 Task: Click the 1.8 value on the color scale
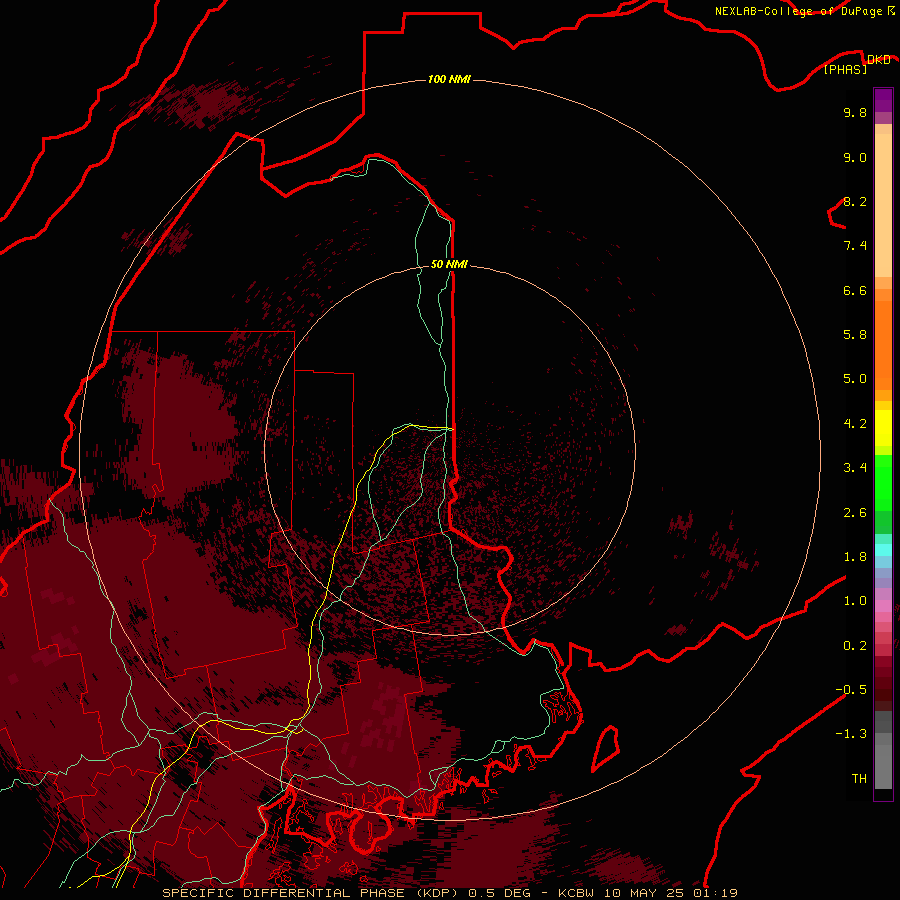(x=855, y=557)
